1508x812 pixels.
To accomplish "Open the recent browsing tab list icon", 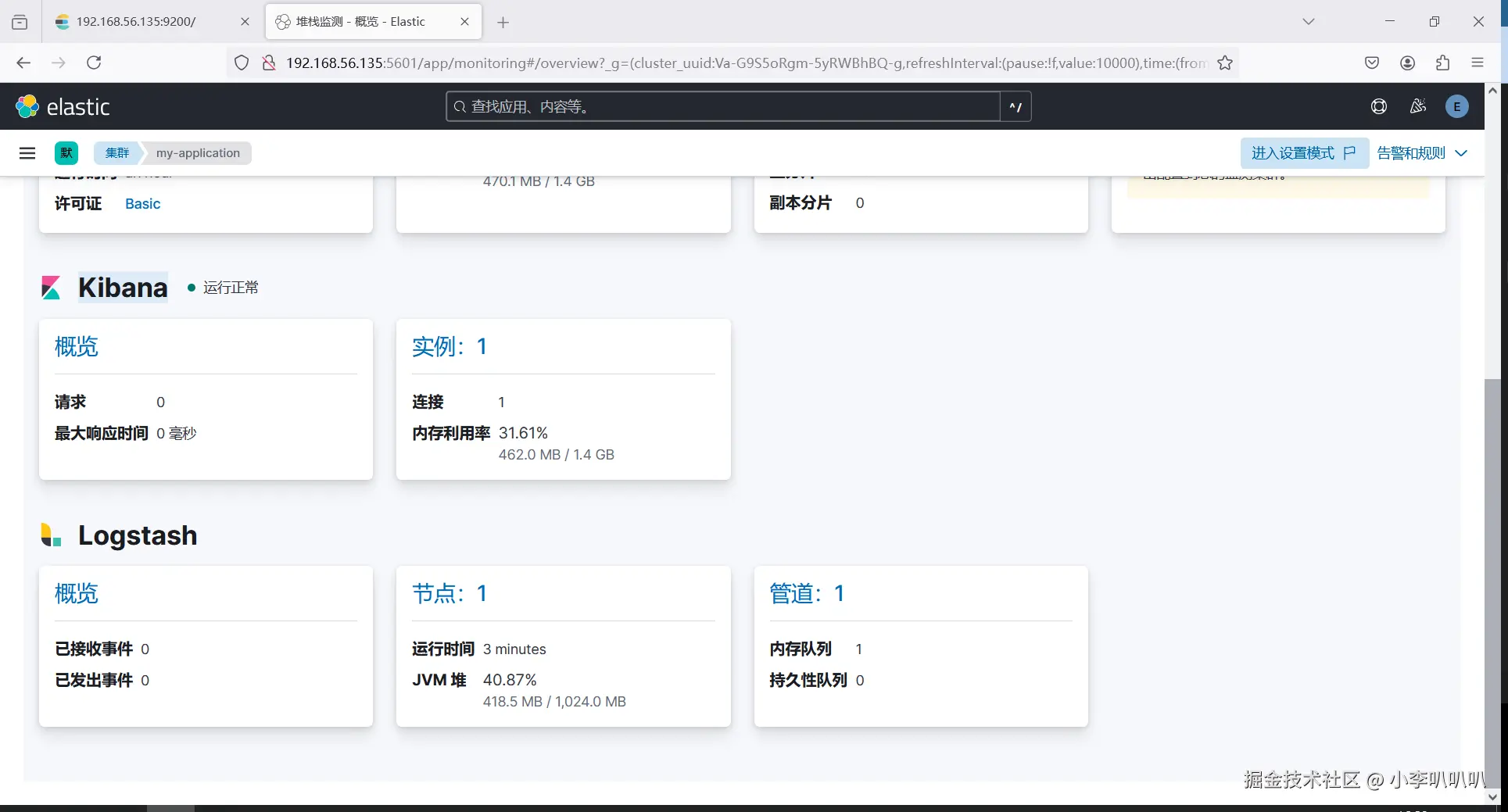I will (x=20, y=22).
